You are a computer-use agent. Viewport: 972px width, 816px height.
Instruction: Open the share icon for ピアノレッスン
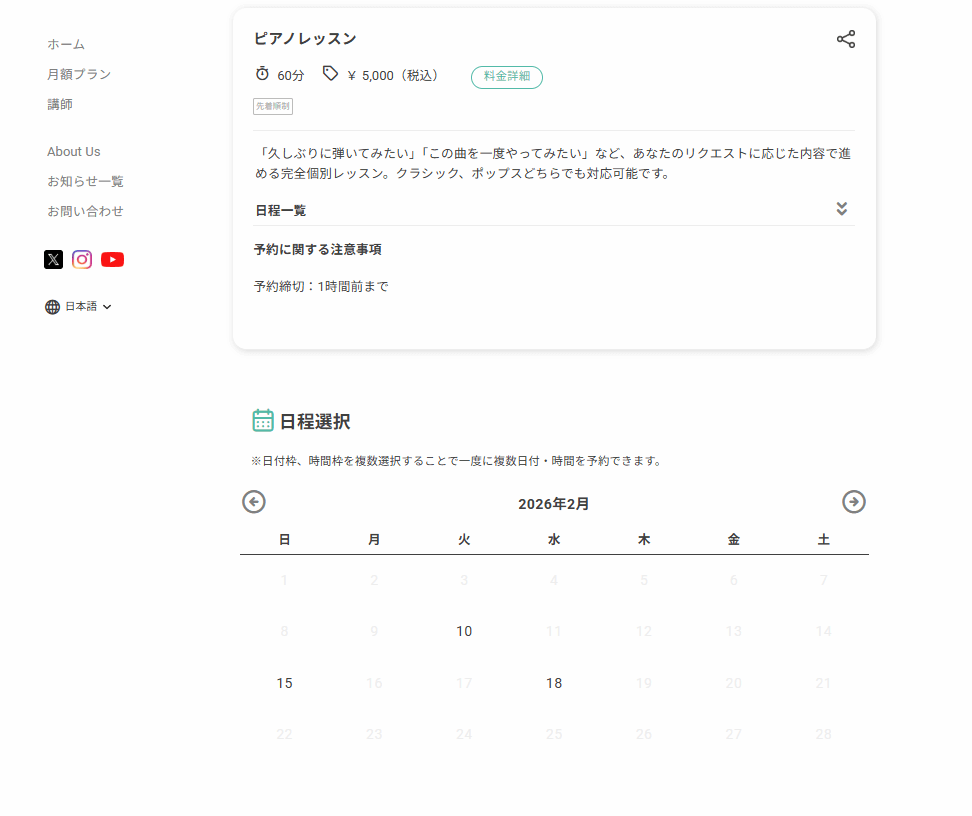846,39
